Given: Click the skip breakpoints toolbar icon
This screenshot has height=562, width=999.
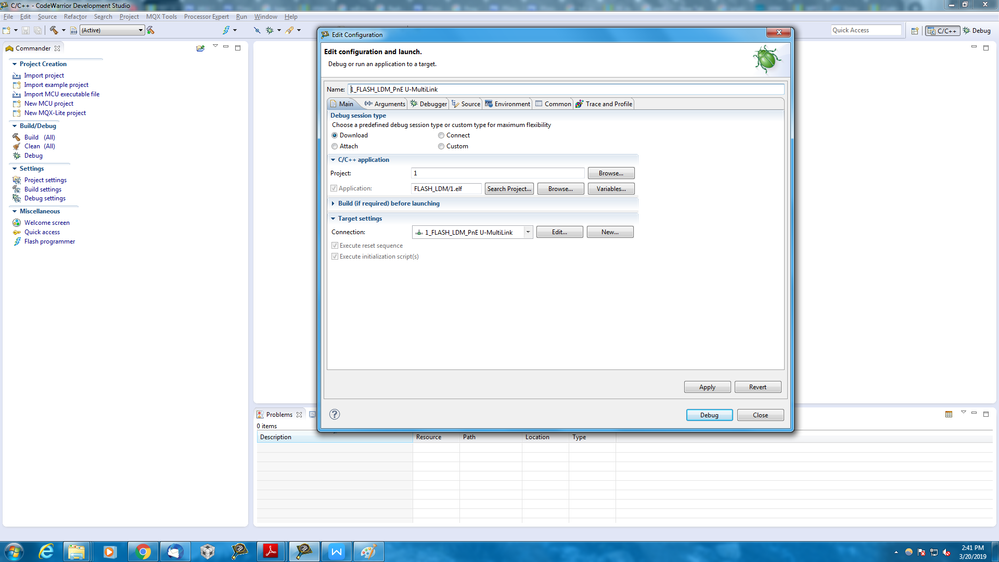Looking at the screenshot, I should [257, 30].
